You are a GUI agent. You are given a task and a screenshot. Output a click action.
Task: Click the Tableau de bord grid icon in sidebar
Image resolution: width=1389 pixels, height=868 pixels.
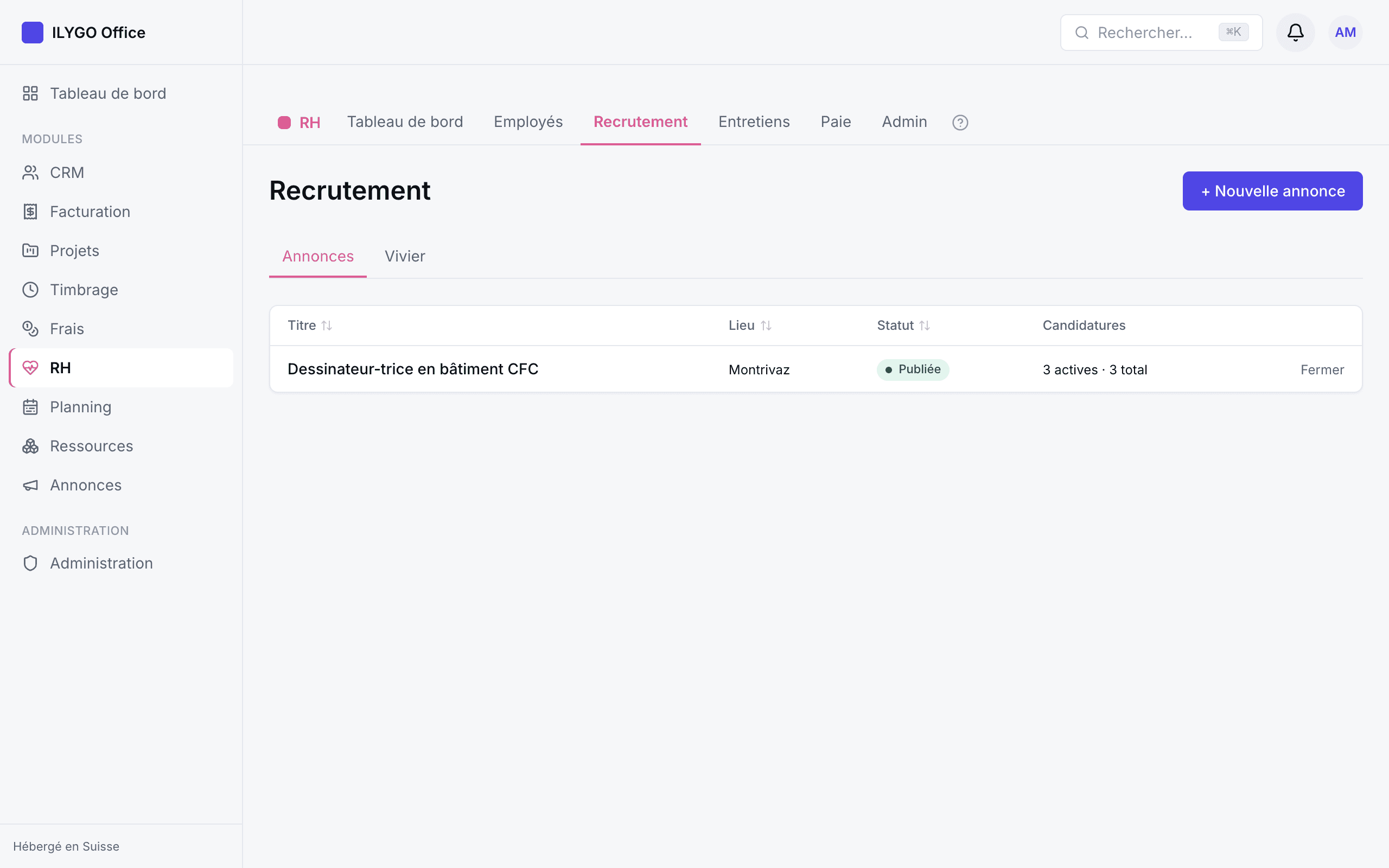tap(30, 93)
